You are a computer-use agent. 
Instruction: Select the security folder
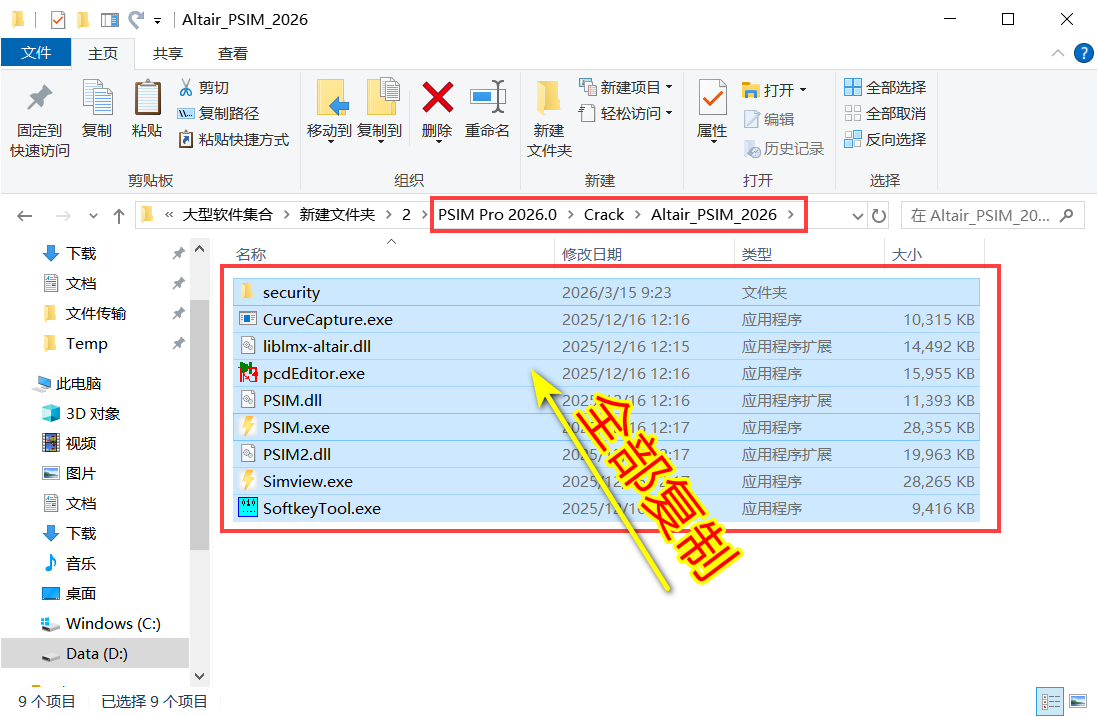[606, 292]
